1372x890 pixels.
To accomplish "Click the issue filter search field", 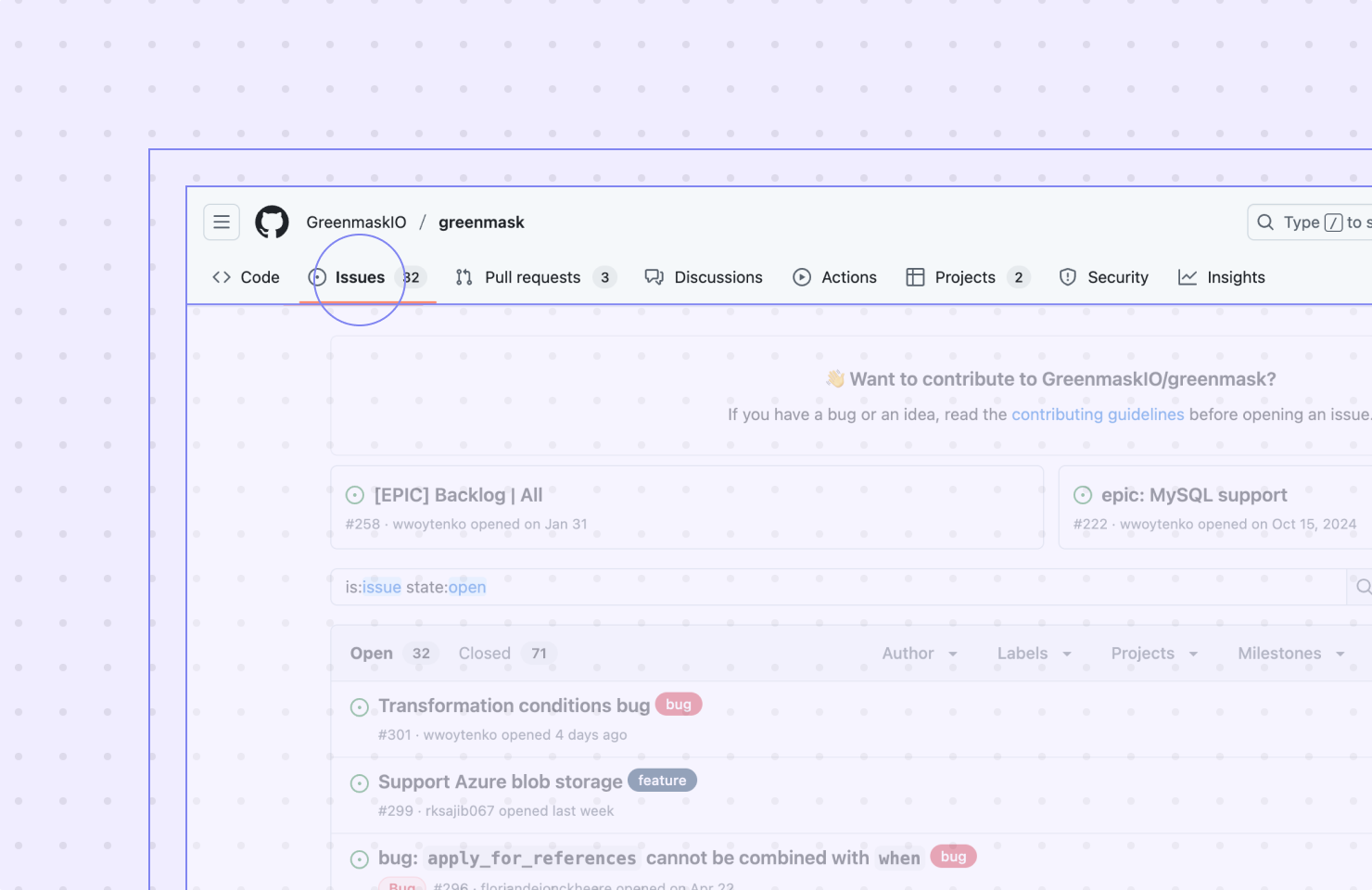I will [839, 587].
